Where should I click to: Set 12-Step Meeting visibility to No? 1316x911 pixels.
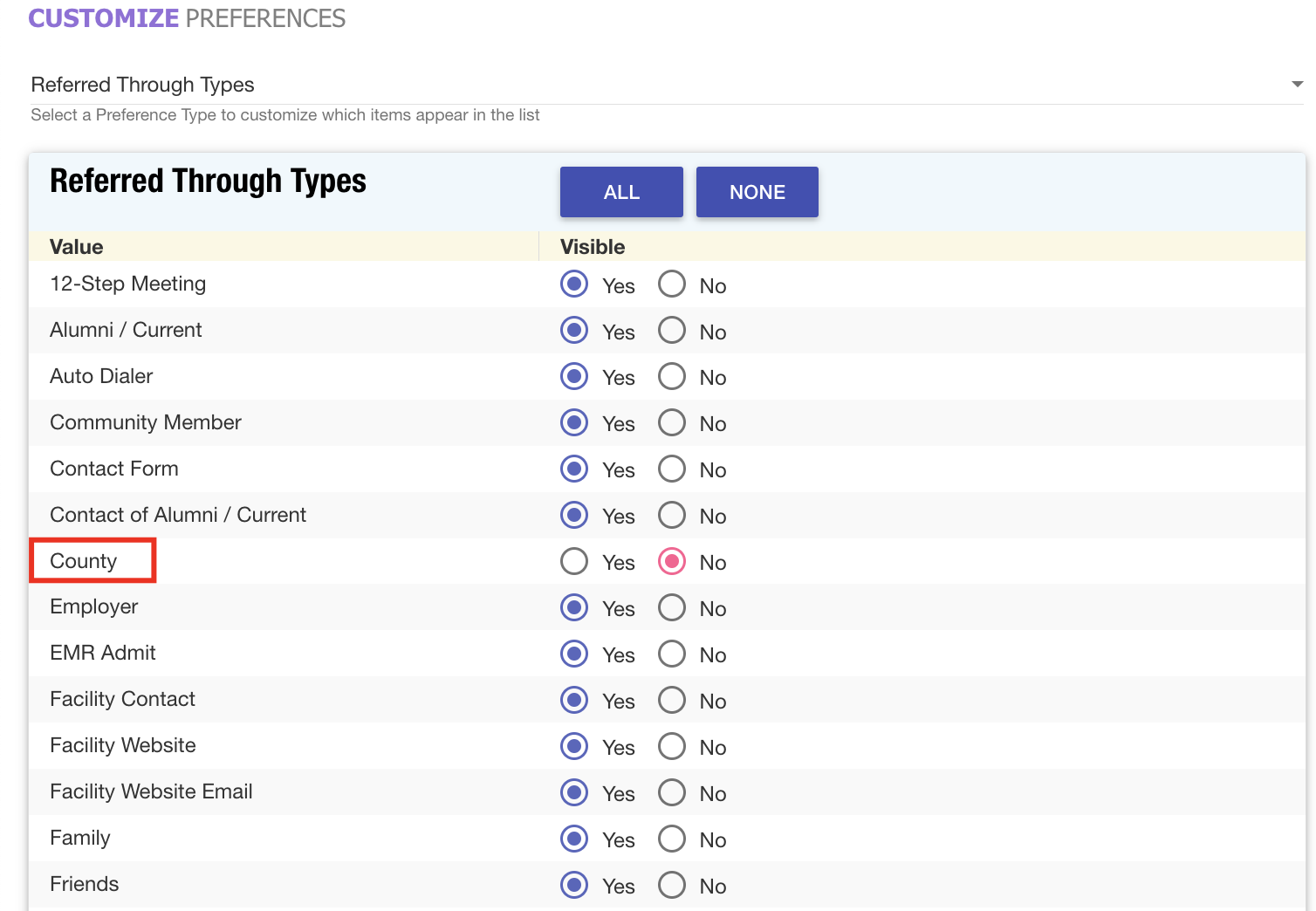point(672,284)
